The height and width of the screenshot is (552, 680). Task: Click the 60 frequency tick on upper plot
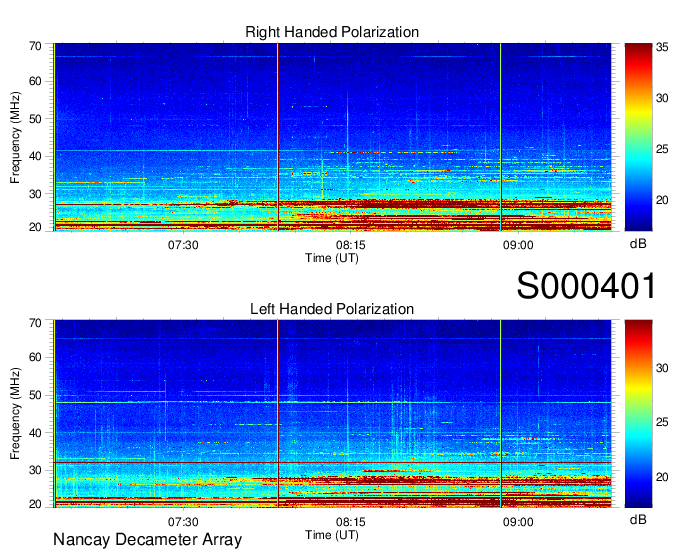point(35,82)
